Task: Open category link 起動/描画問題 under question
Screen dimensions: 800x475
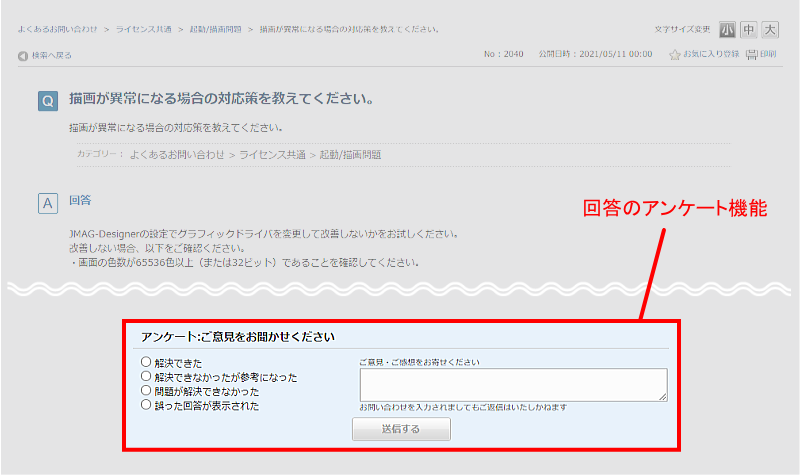Action: 351,155
